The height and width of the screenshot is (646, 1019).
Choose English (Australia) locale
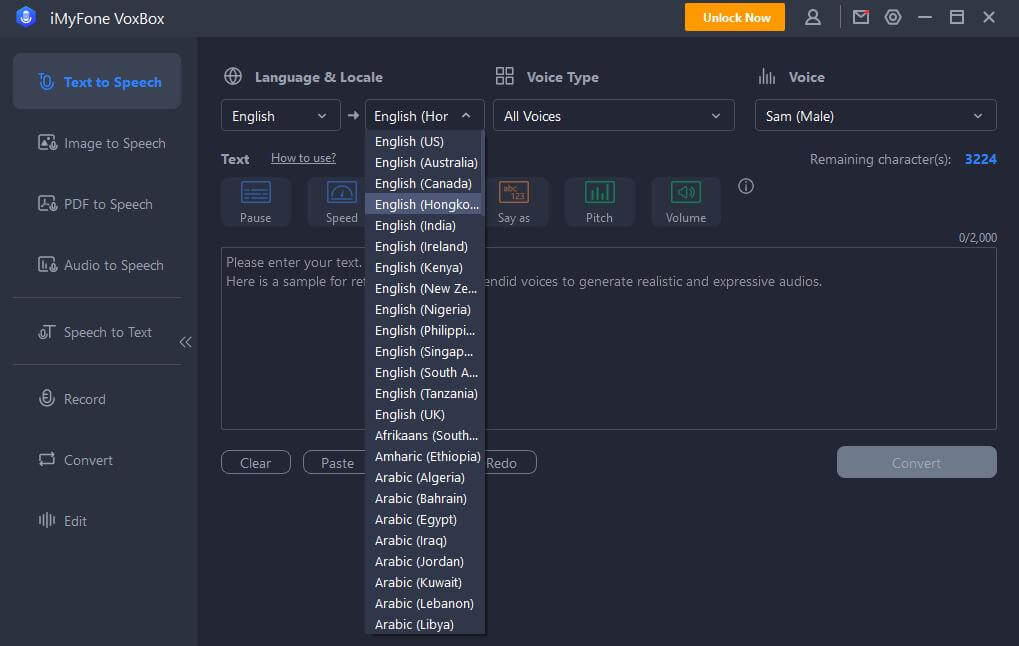click(424, 162)
